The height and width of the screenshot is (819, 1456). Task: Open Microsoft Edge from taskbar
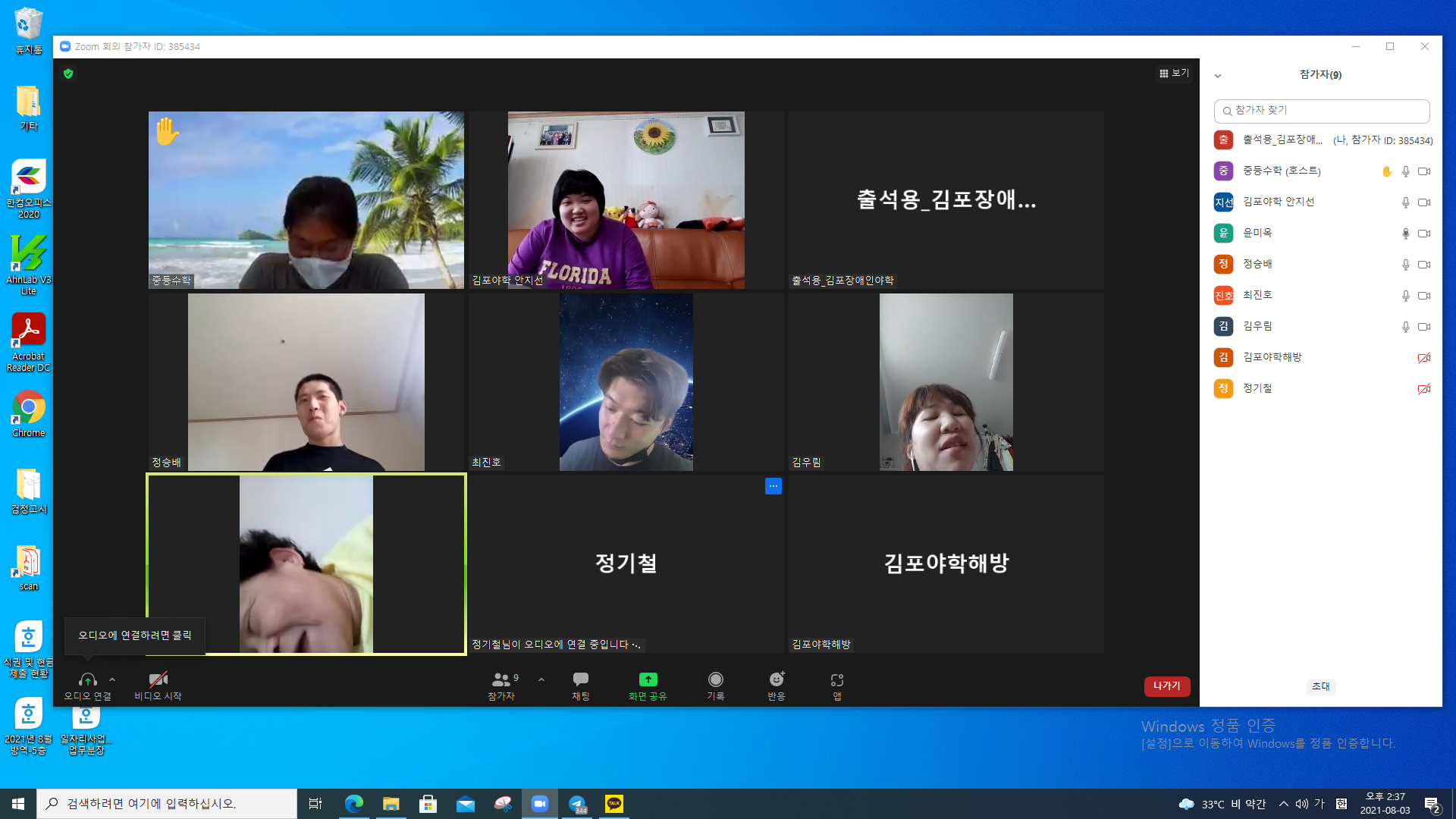point(353,804)
